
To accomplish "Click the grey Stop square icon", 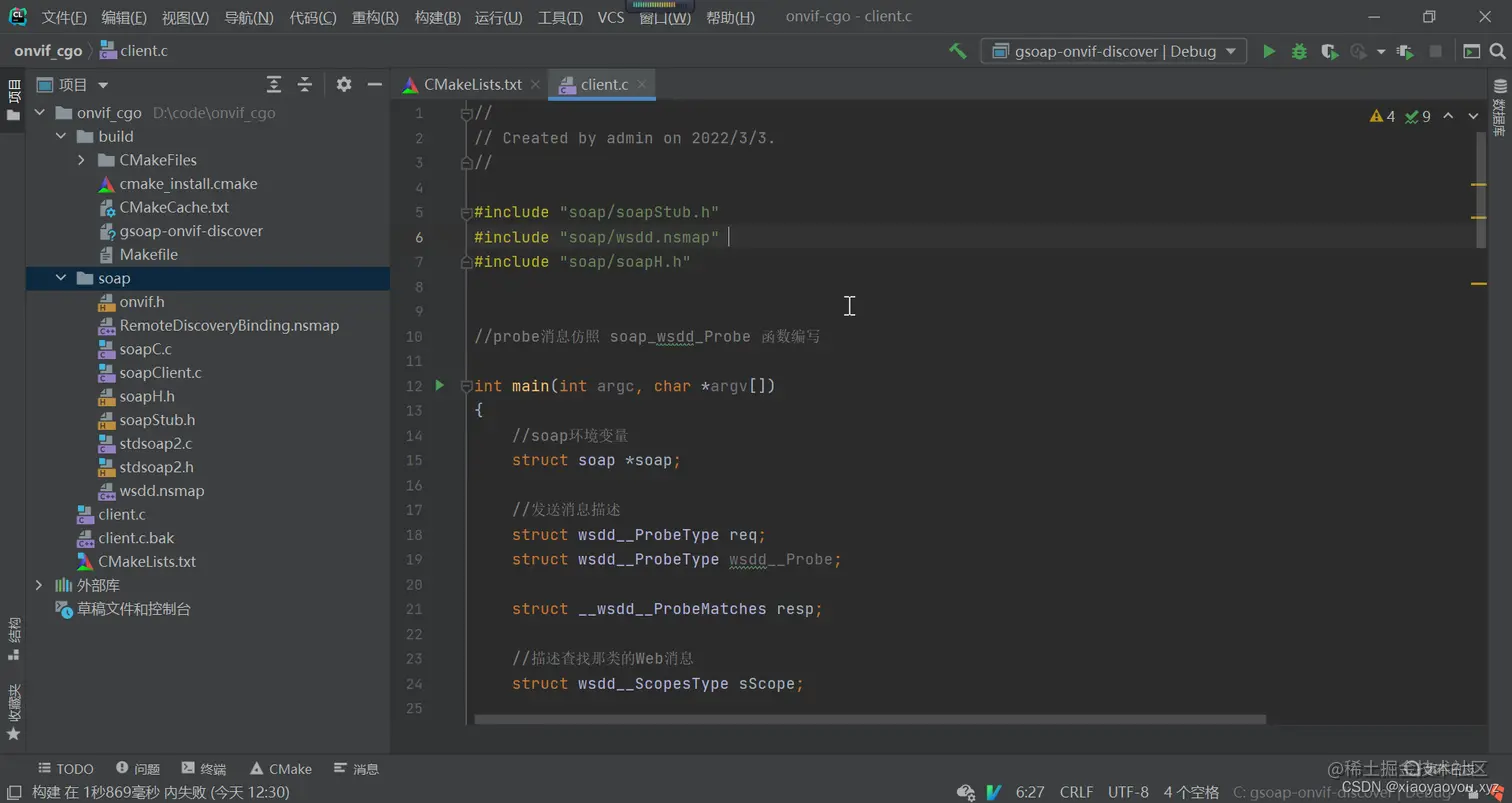I will pos(1435,51).
